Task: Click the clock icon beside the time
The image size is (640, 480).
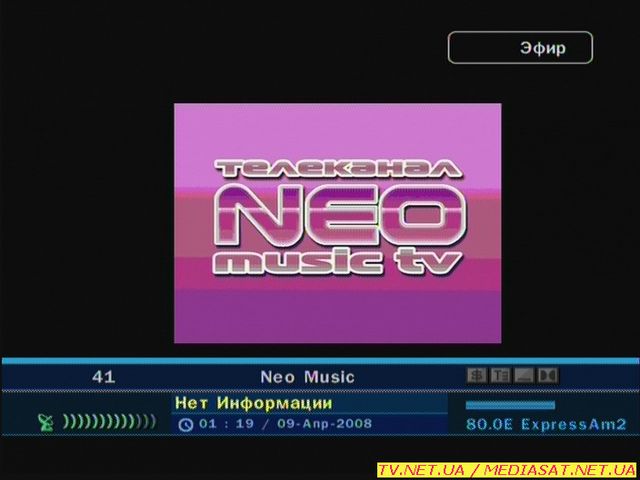Action: 186,425
